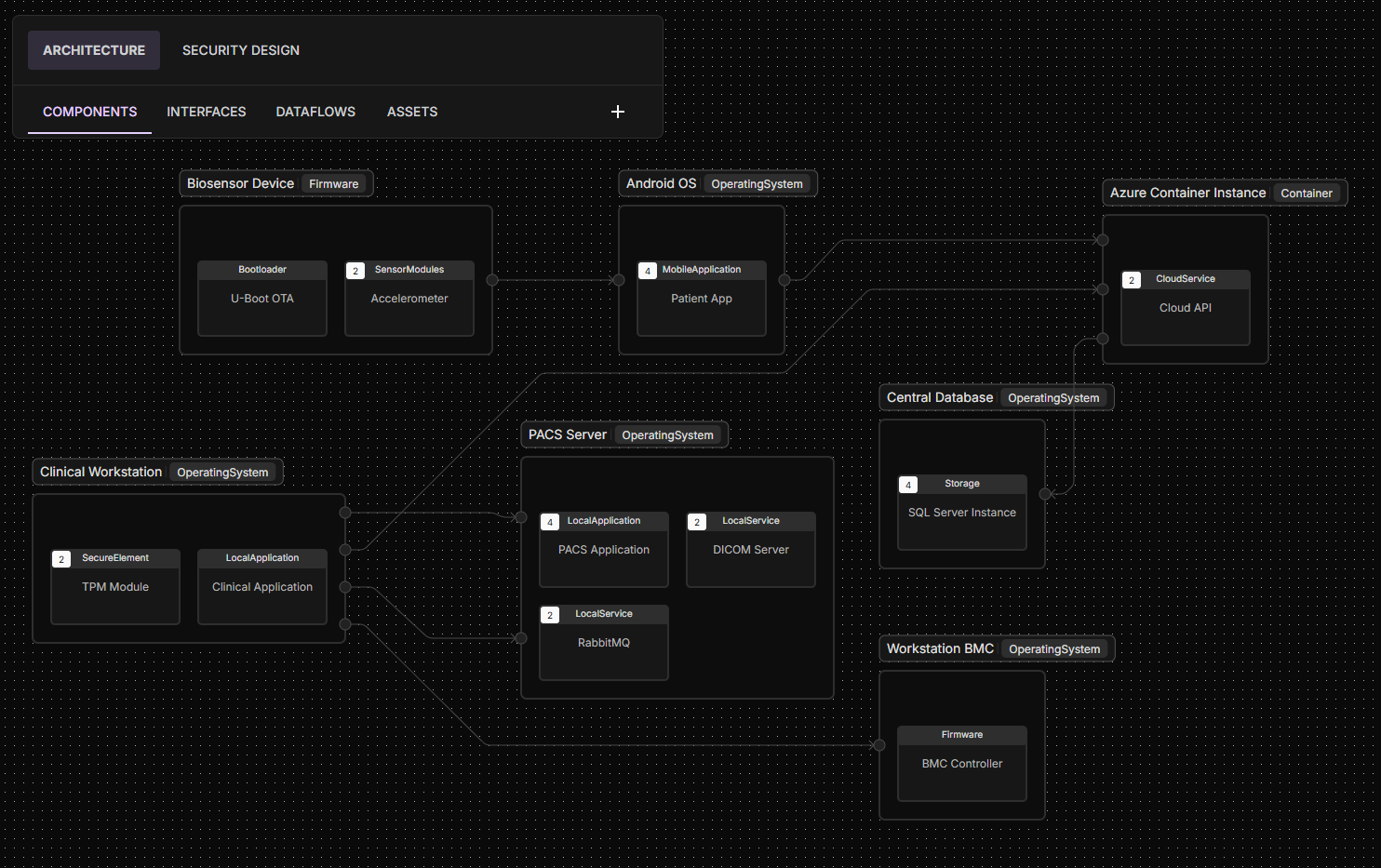
Task: Click the Firmware tag on Biosensor Device
Action: pos(334,183)
